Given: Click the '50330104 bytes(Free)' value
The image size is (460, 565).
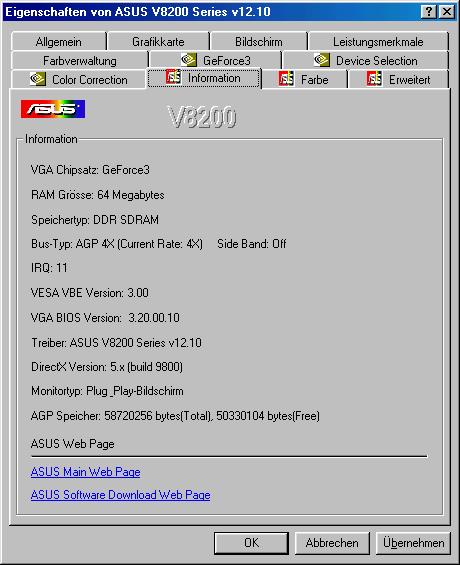Looking at the screenshot, I should [268, 416].
